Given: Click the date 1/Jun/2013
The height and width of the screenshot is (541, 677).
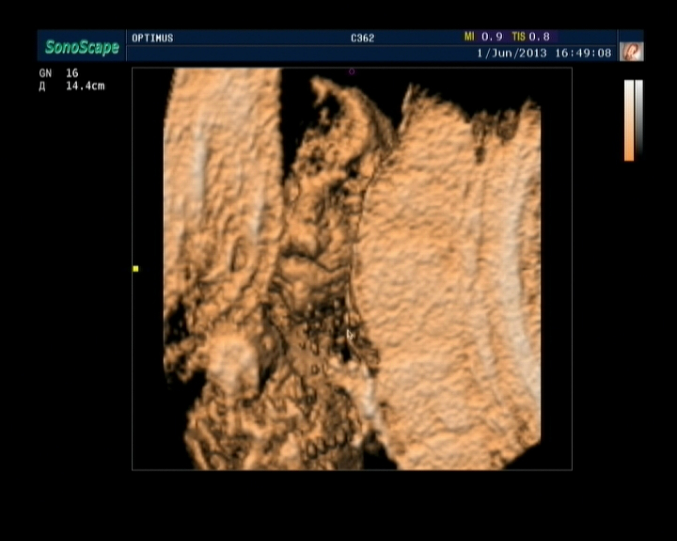Looking at the screenshot, I should [512, 52].
